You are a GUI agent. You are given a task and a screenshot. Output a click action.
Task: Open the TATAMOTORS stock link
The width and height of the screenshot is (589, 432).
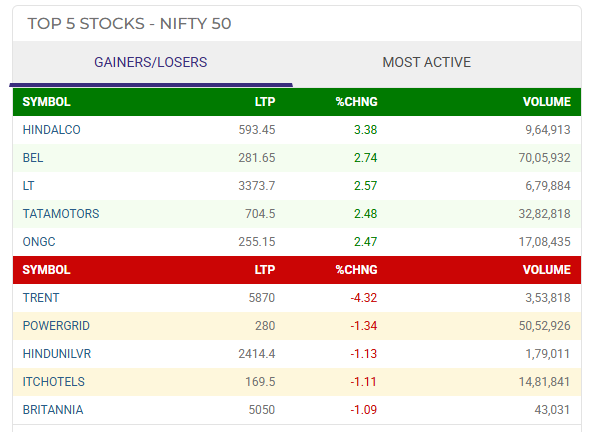[x=61, y=214]
